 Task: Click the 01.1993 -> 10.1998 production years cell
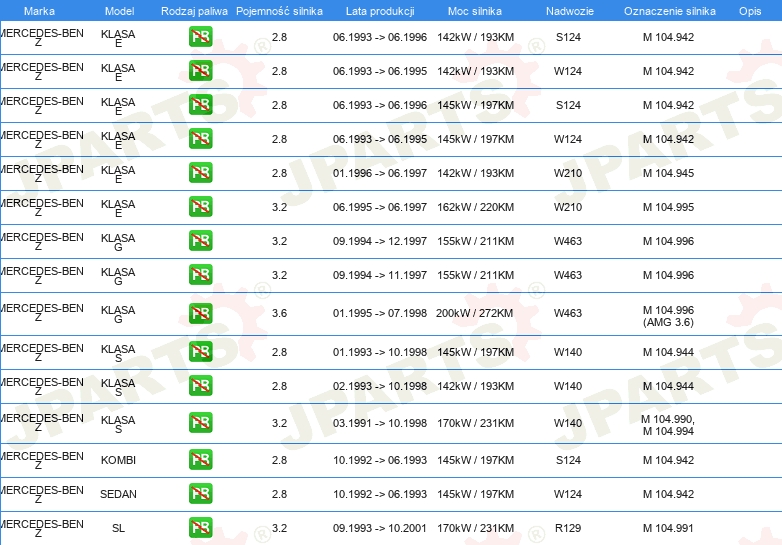point(380,352)
